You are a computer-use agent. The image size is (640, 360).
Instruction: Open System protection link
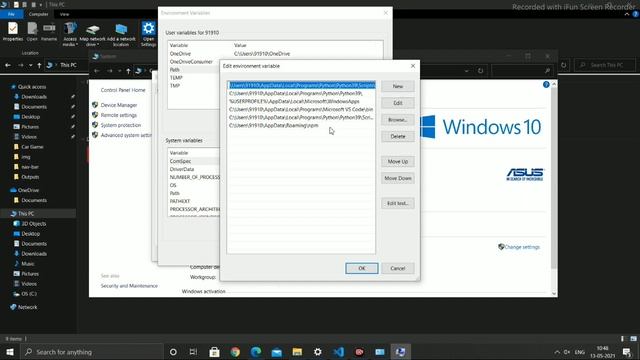121,125
